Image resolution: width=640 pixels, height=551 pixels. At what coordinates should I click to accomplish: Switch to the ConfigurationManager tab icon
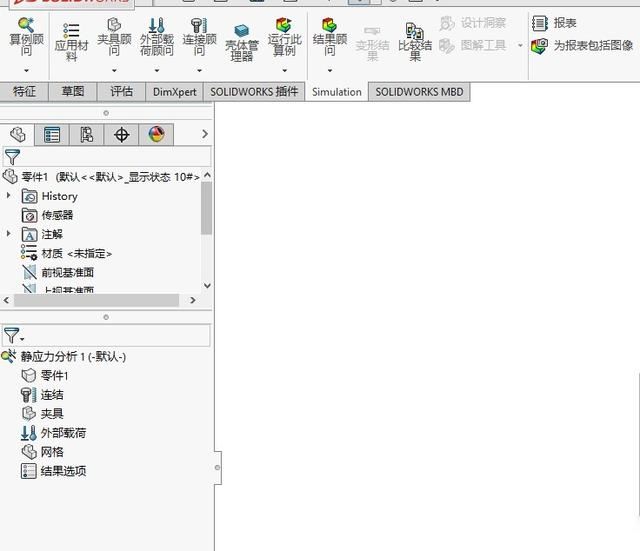(x=87, y=135)
